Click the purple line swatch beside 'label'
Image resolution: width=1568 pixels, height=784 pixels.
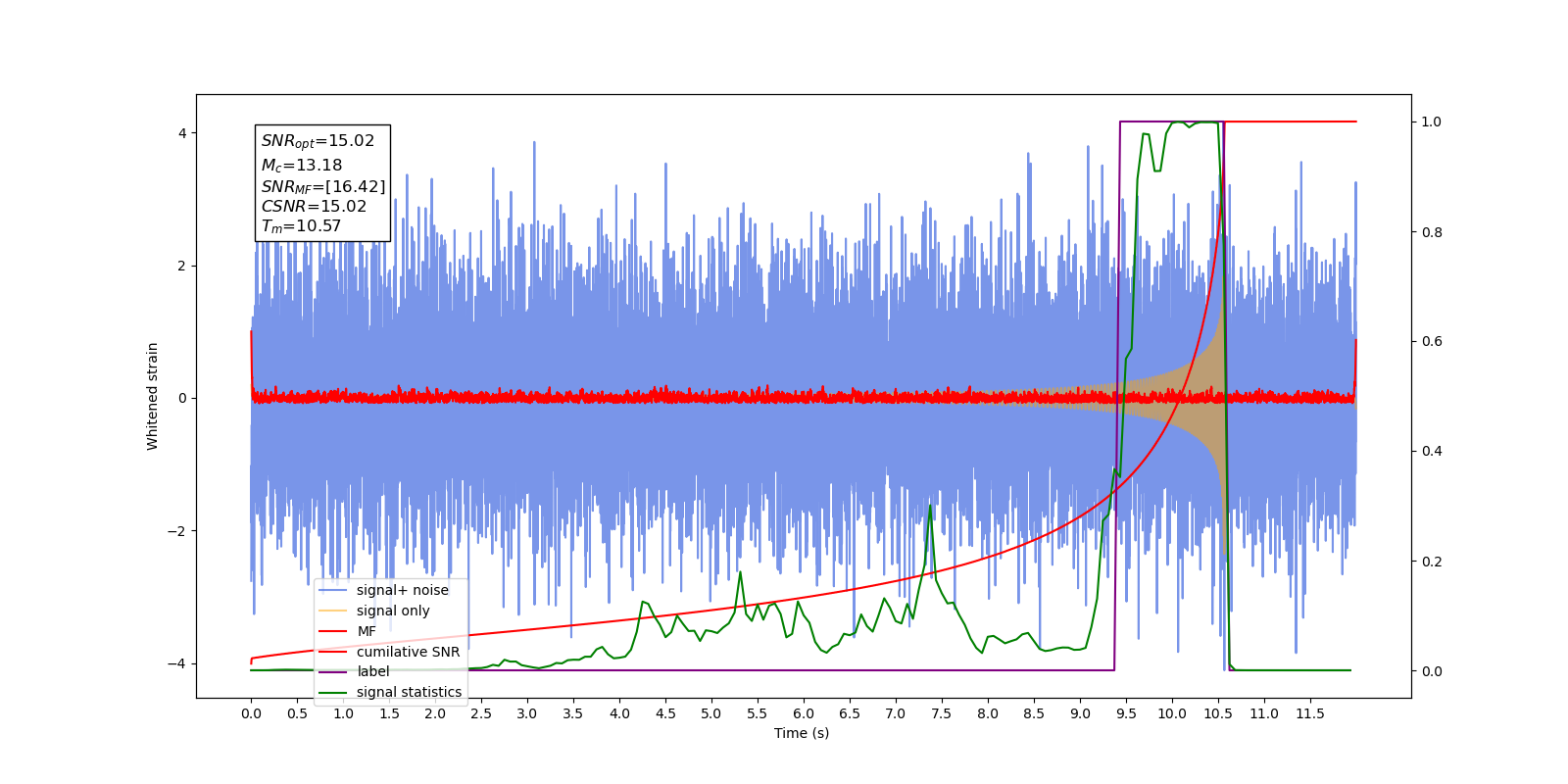pos(334,672)
